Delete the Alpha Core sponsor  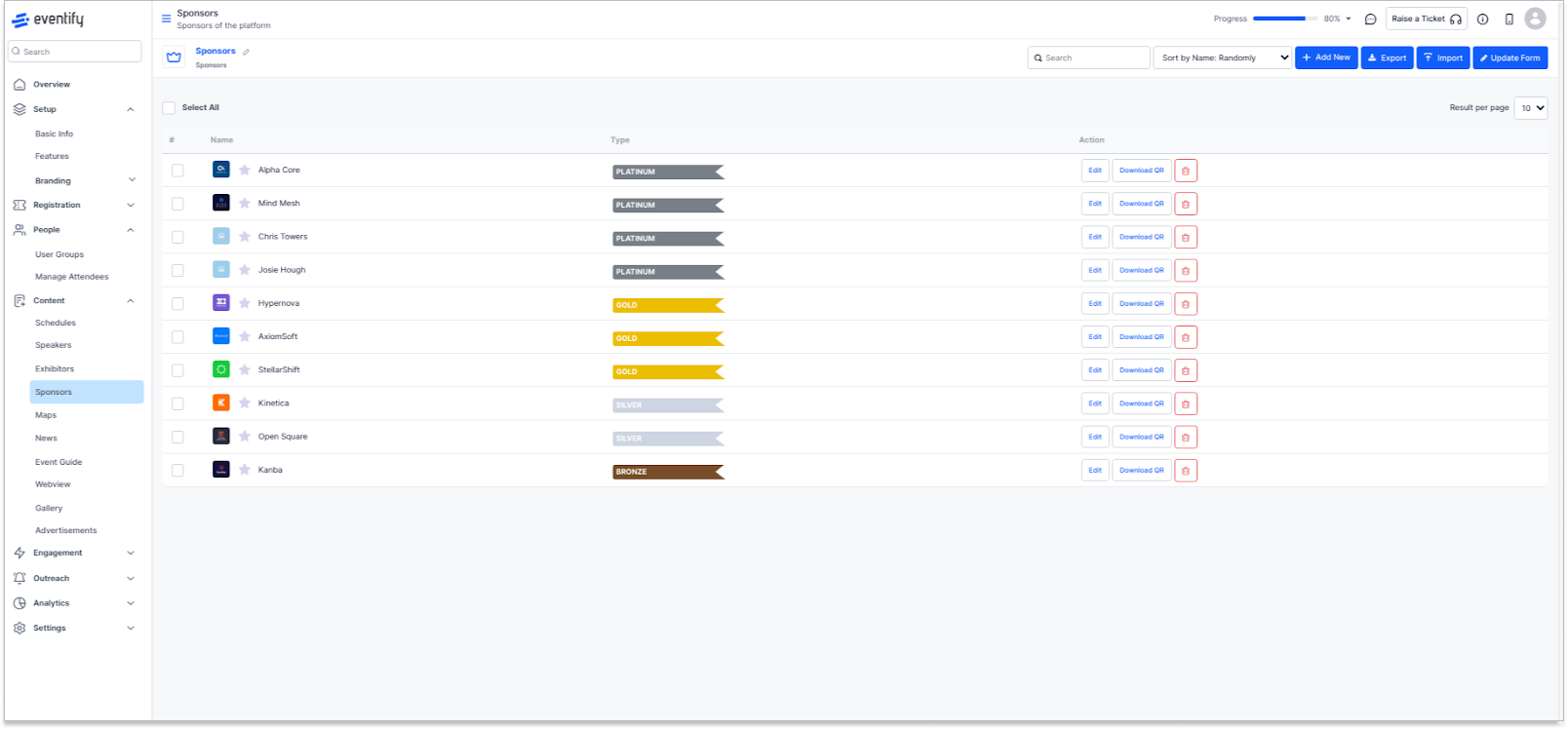click(1186, 171)
